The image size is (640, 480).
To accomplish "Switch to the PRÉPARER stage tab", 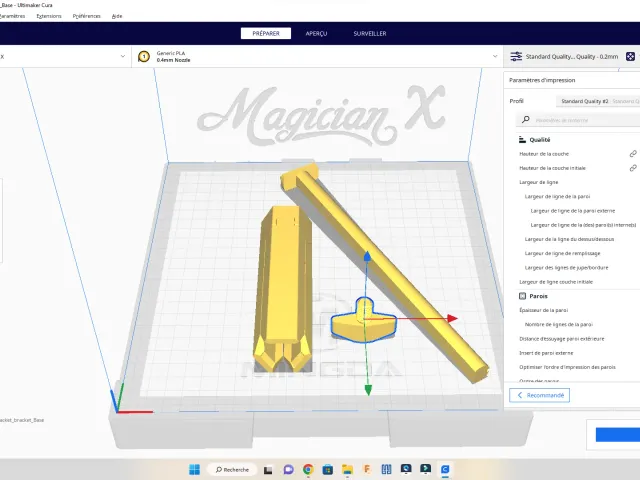I will point(266,33).
